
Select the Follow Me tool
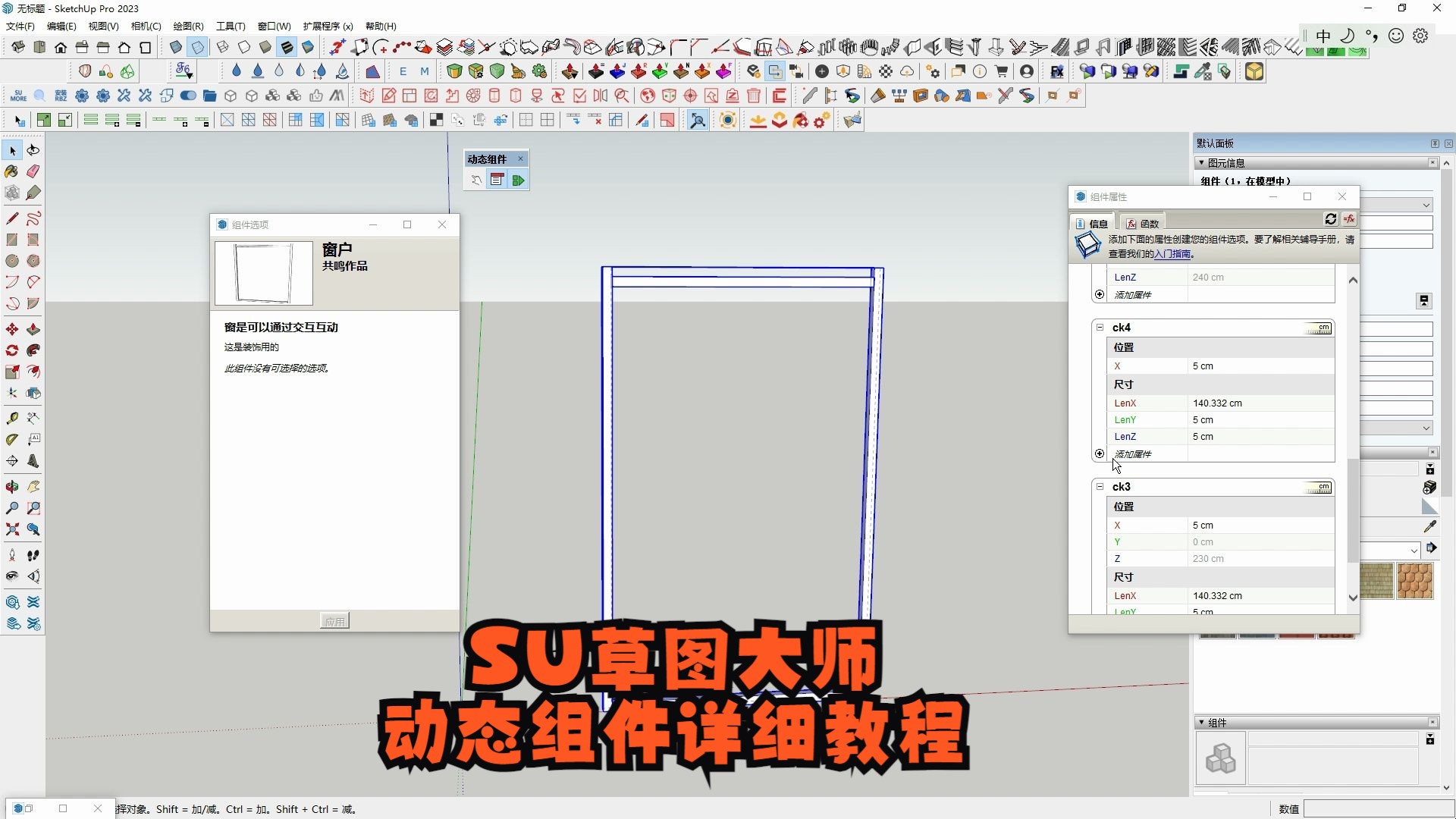tap(33, 350)
